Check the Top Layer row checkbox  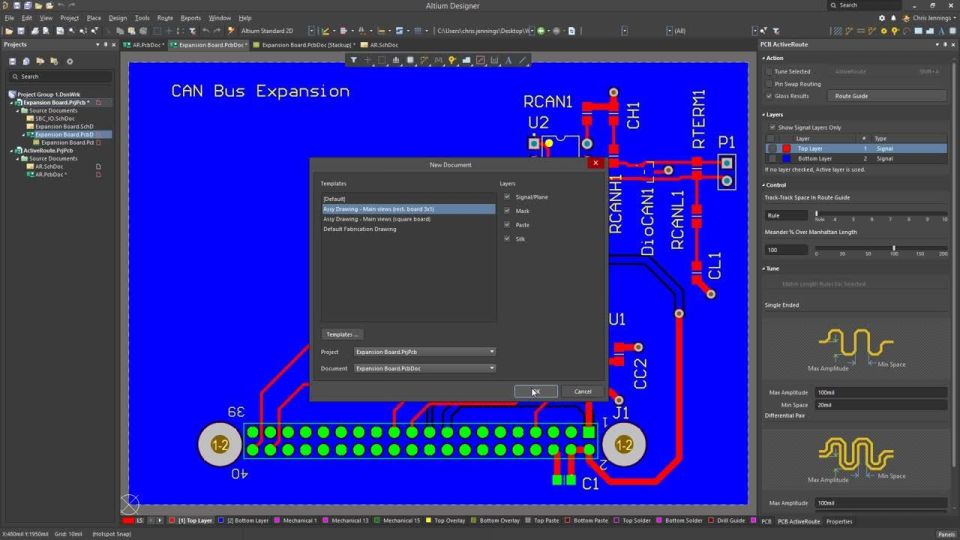(772, 149)
